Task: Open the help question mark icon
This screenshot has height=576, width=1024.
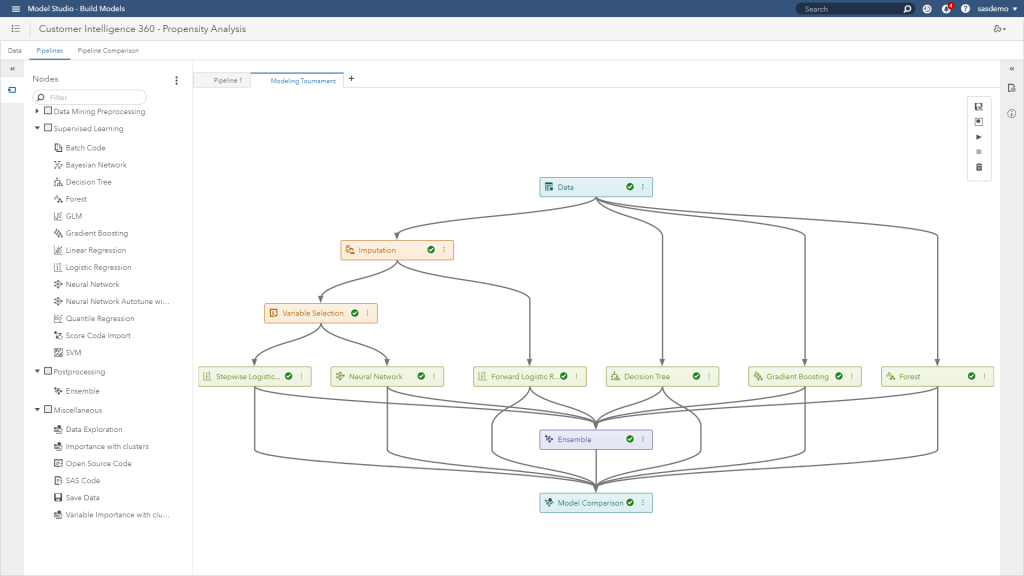Action: click(965, 9)
